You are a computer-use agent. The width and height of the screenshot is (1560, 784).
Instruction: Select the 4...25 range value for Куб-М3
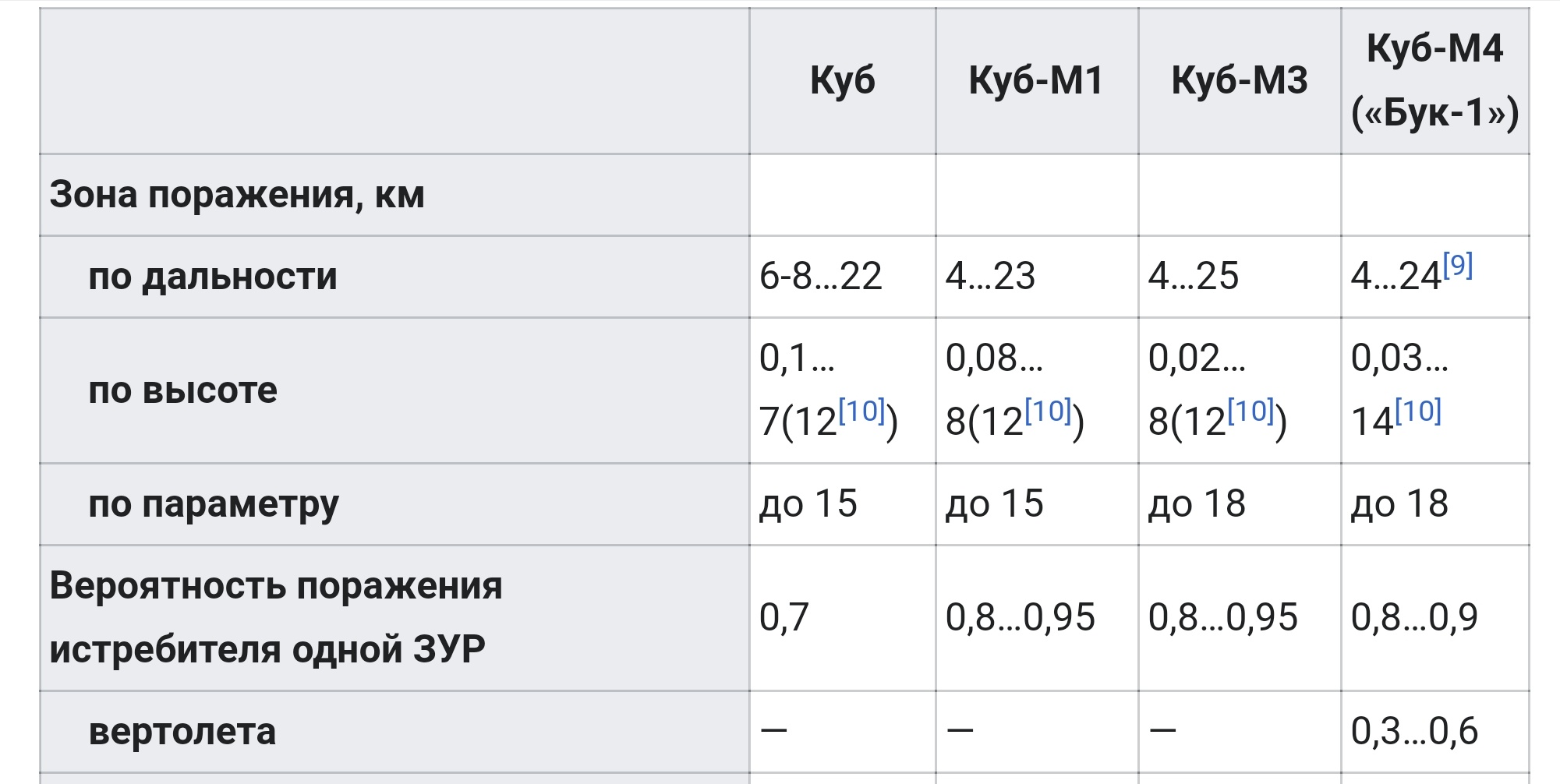click(1193, 277)
